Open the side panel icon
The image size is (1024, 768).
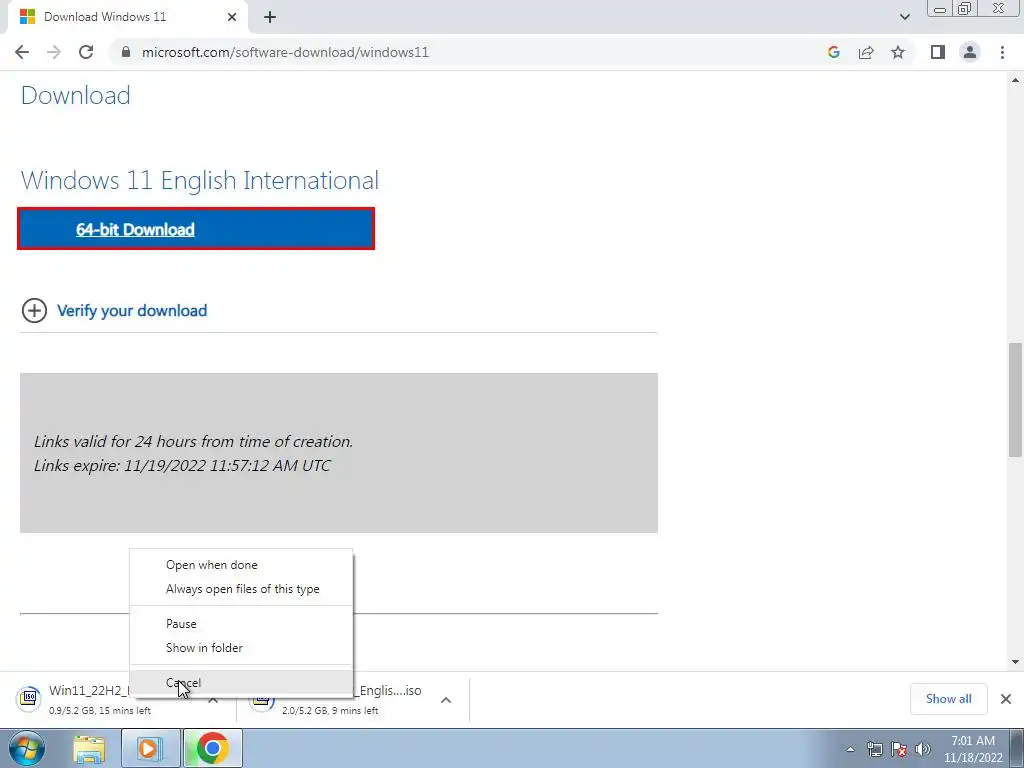click(x=938, y=52)
